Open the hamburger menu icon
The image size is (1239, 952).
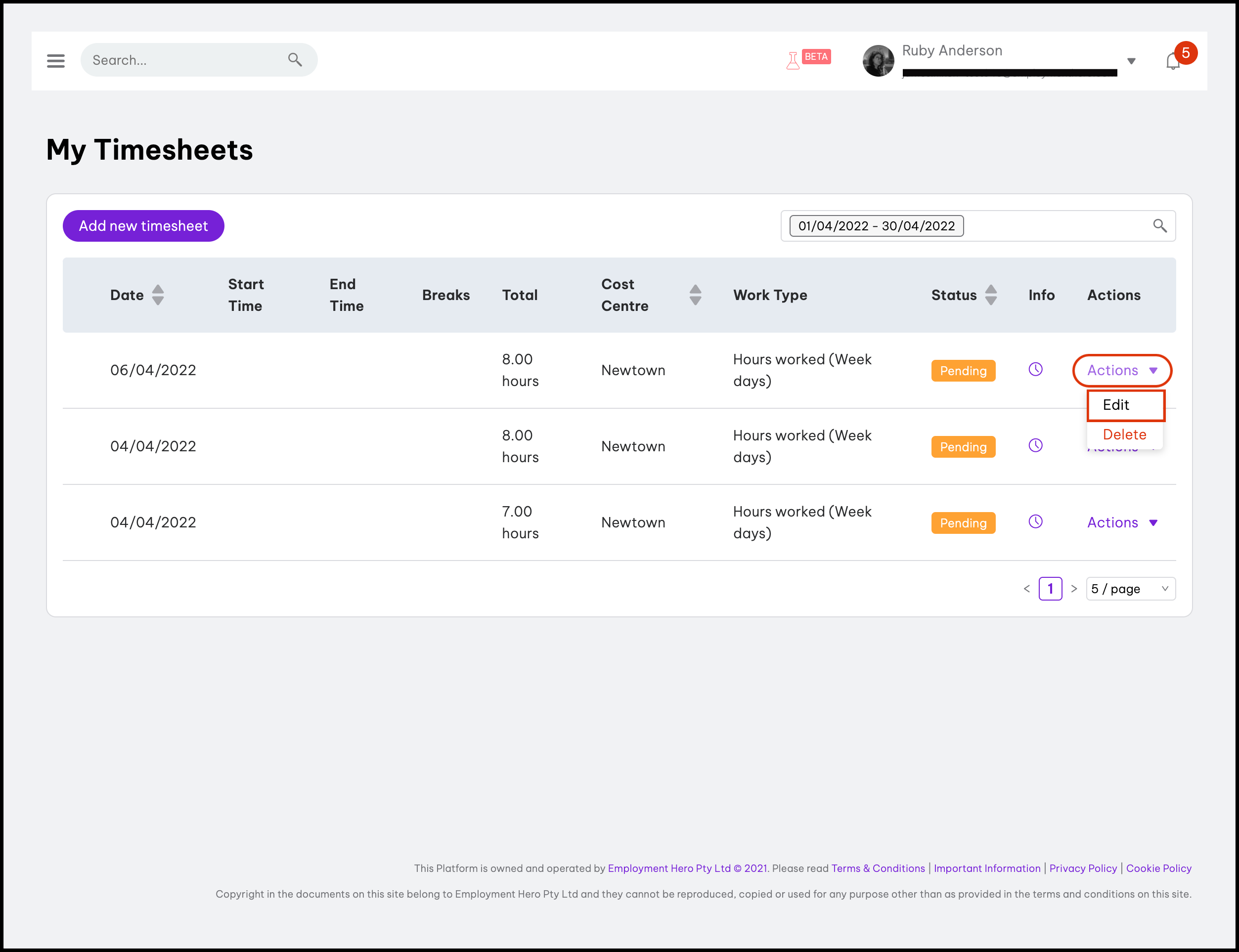pos(55,60)
